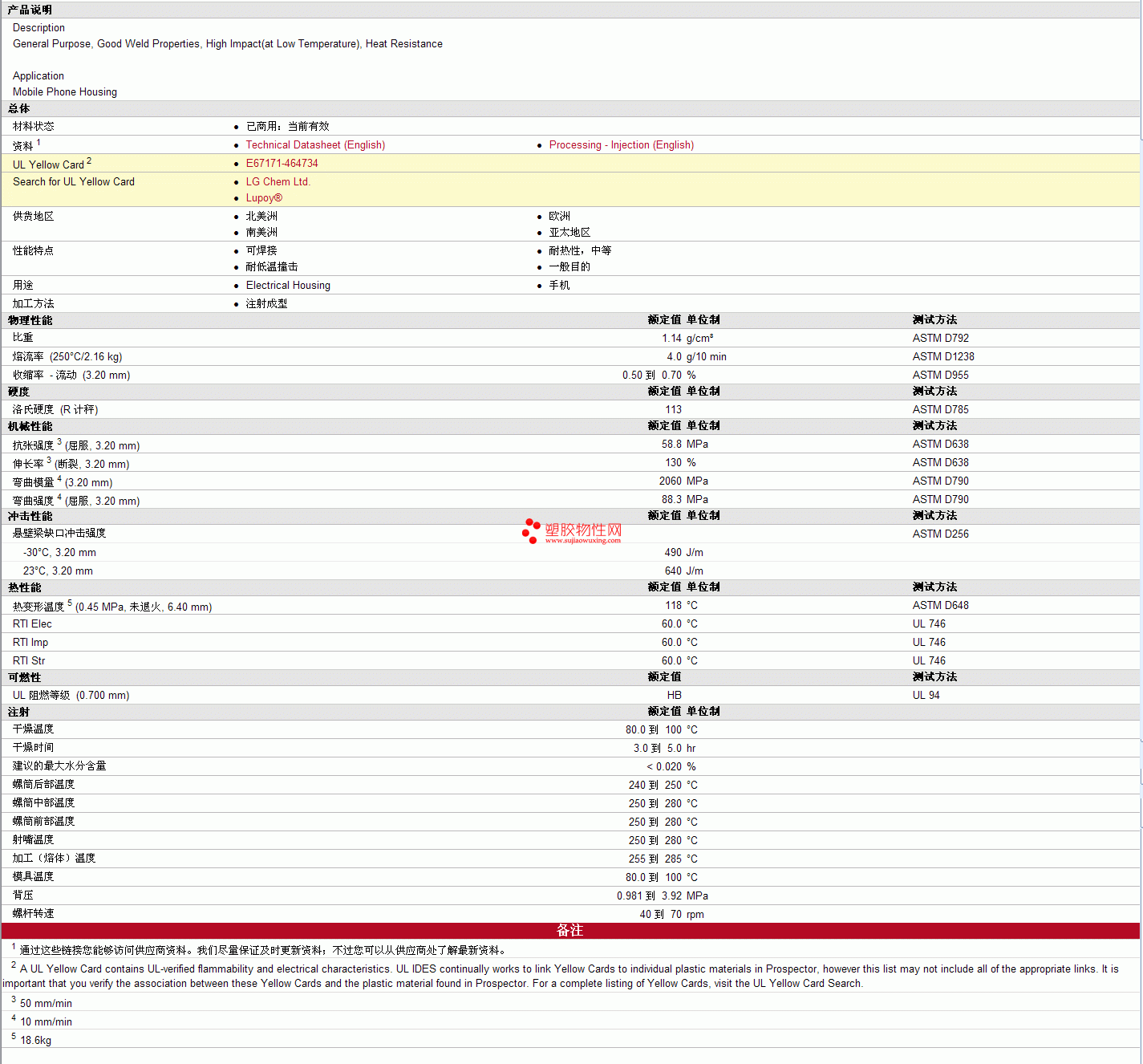The image size is (1143, 1064).
Task: Select elongation value 130
Action: [x=673, y=463]
